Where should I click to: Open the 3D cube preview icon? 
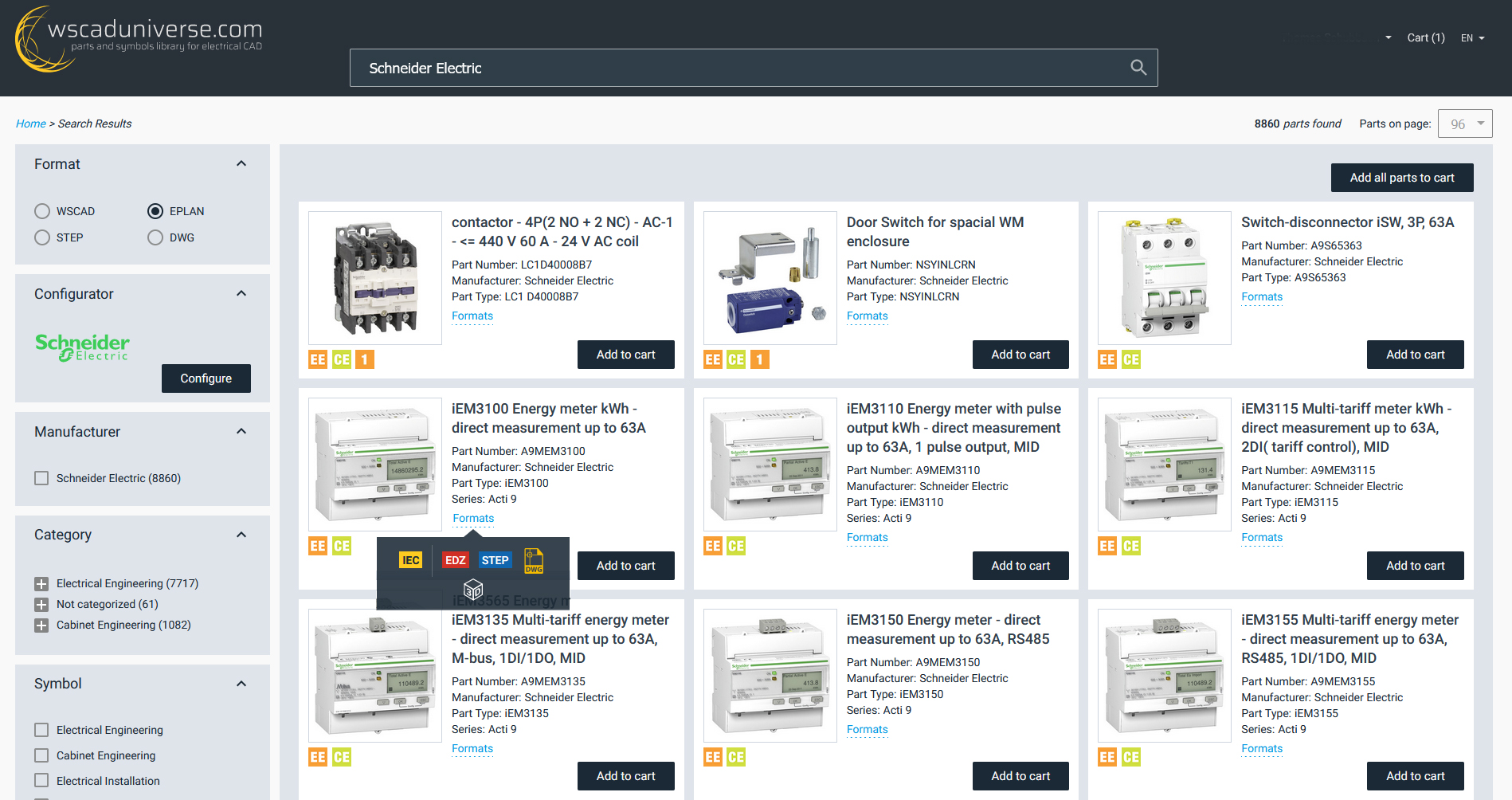(473, 589)
